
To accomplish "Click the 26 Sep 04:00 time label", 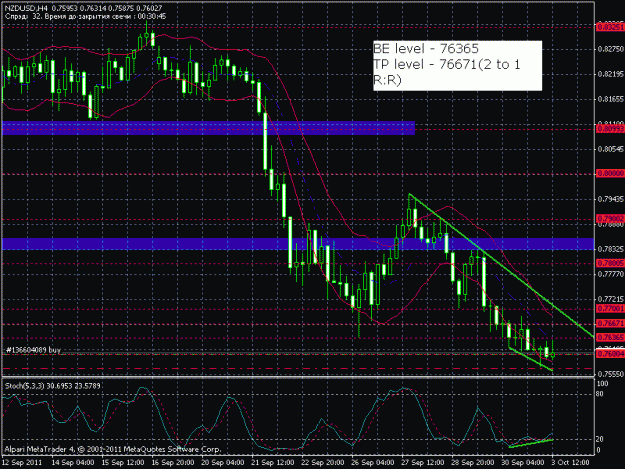I will 373,462.
